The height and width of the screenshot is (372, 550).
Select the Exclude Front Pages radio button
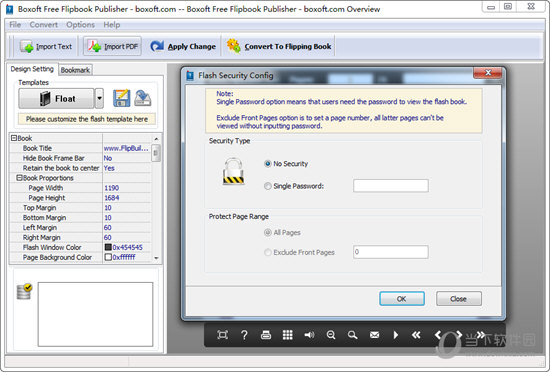click(268, 252)
